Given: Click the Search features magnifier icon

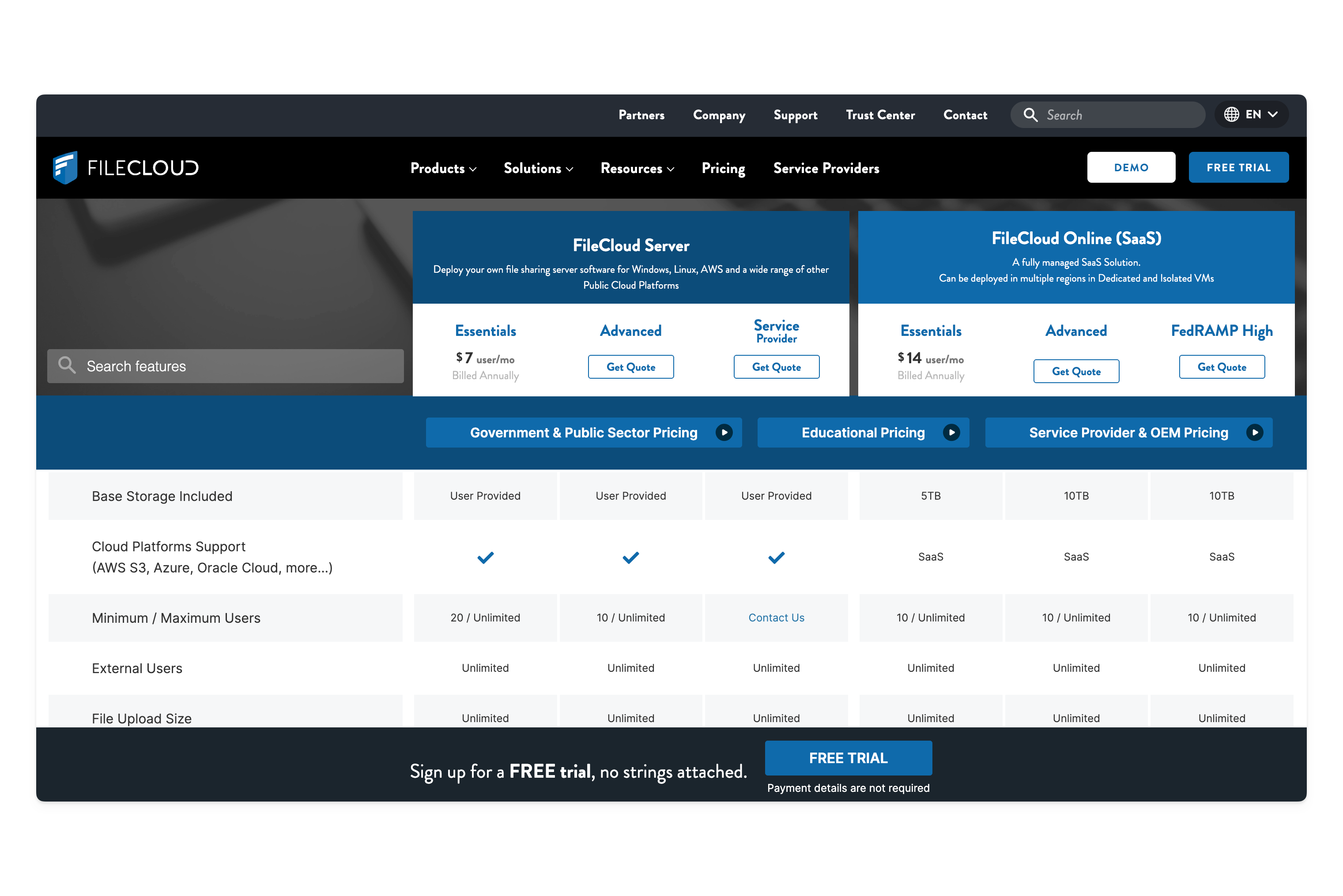Looking at the screenshot, I should click(67, 365).
